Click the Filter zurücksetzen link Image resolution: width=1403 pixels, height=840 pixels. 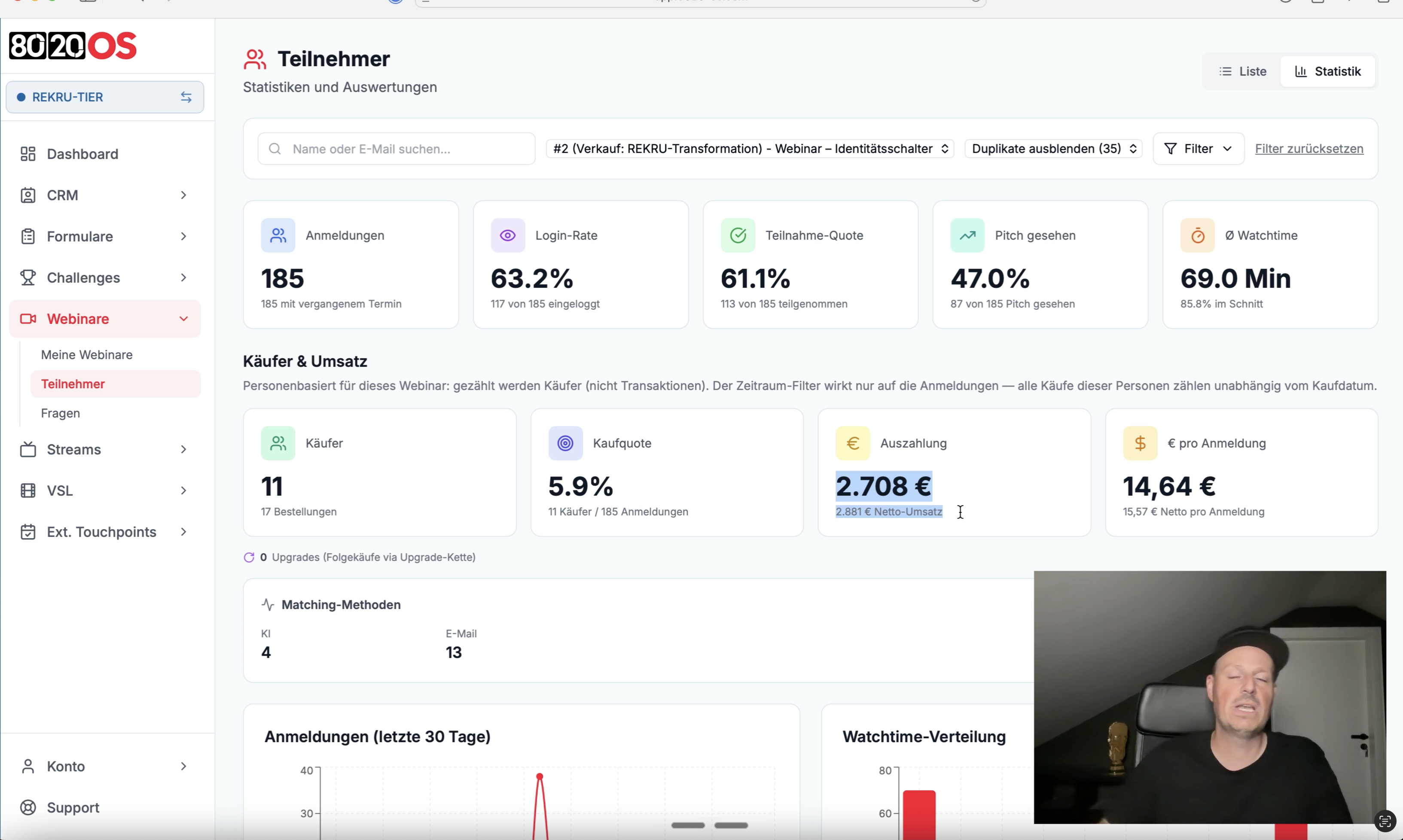pyautogui.click(x=1308, y=149)
